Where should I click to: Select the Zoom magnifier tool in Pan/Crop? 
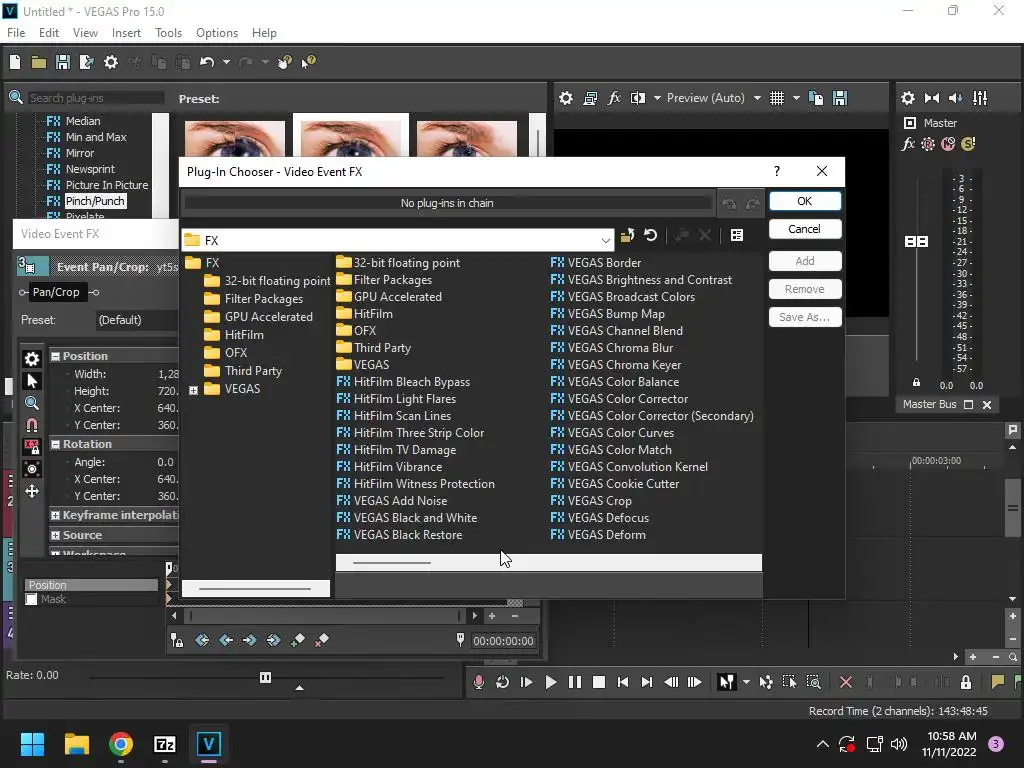point(31,403)
